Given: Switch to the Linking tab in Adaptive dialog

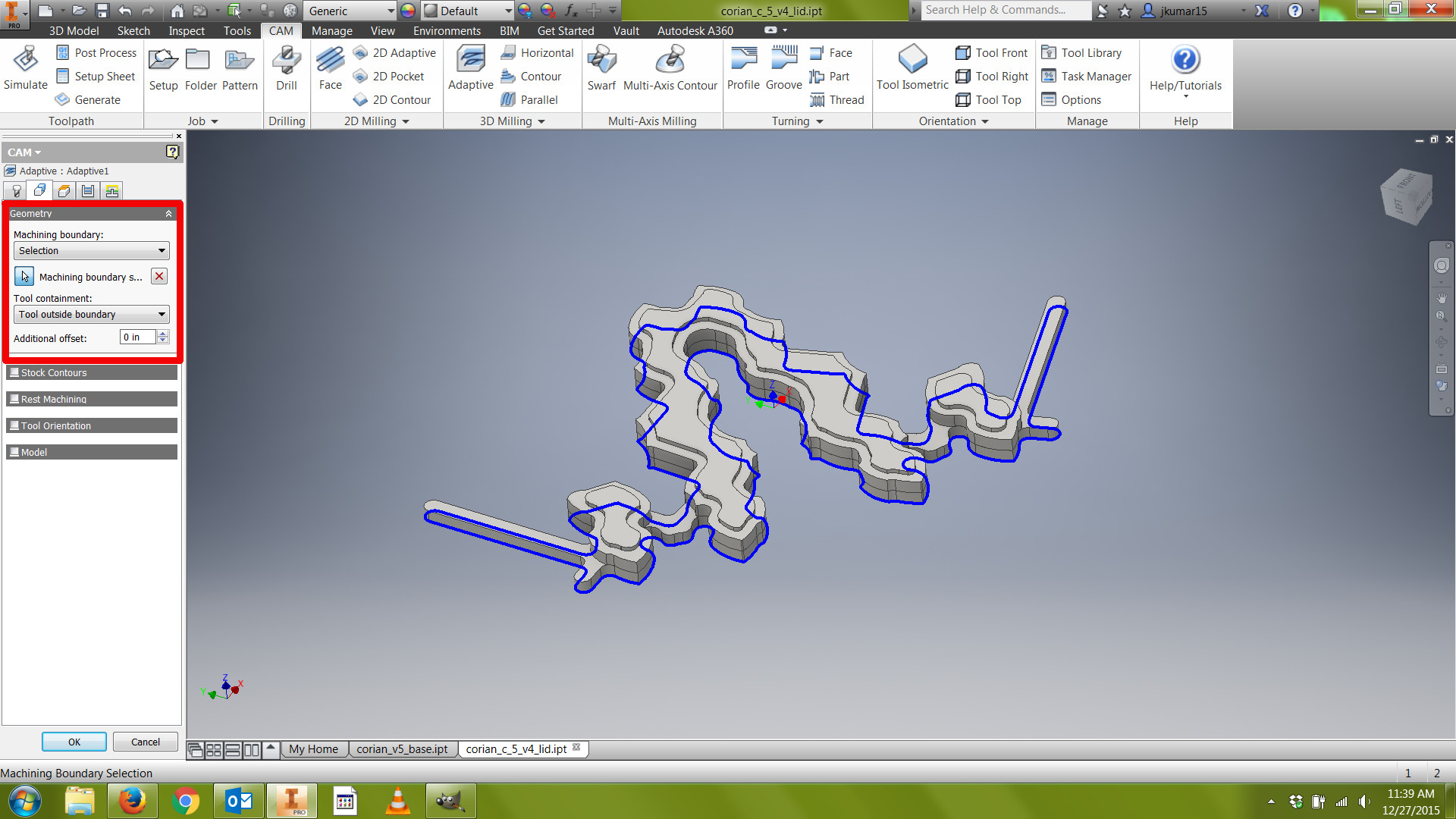Looking at the screenshot, I should pyautogui.click(x=112, y=191).
